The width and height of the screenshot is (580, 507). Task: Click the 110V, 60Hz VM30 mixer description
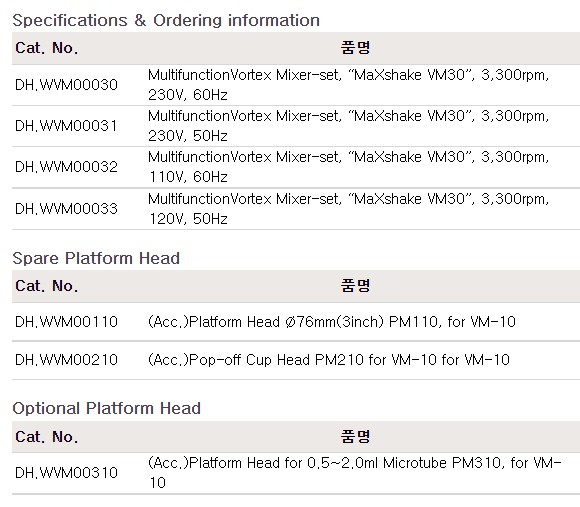coord(348,167)
